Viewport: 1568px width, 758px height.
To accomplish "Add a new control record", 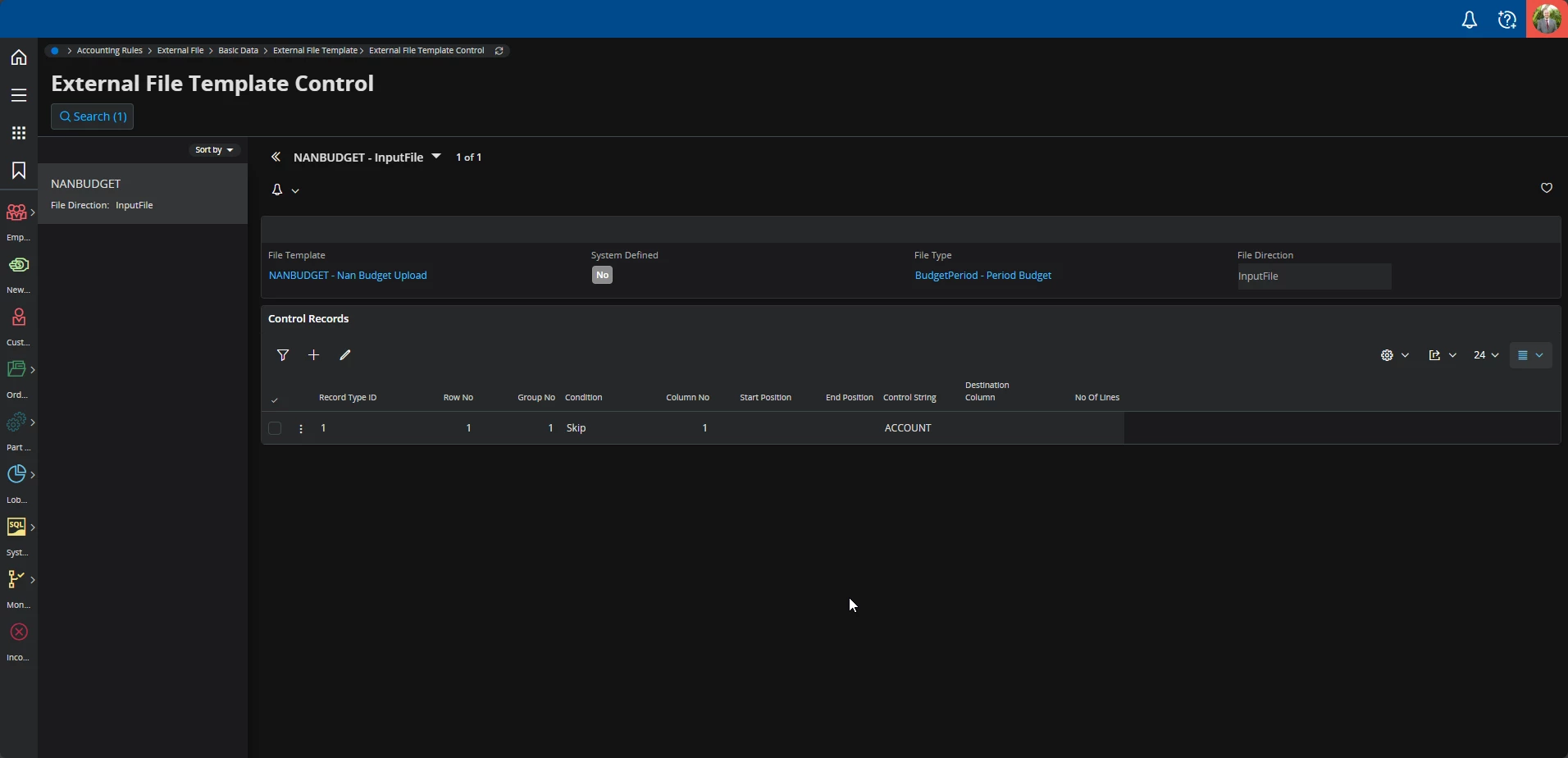I will tap(313, 355).
